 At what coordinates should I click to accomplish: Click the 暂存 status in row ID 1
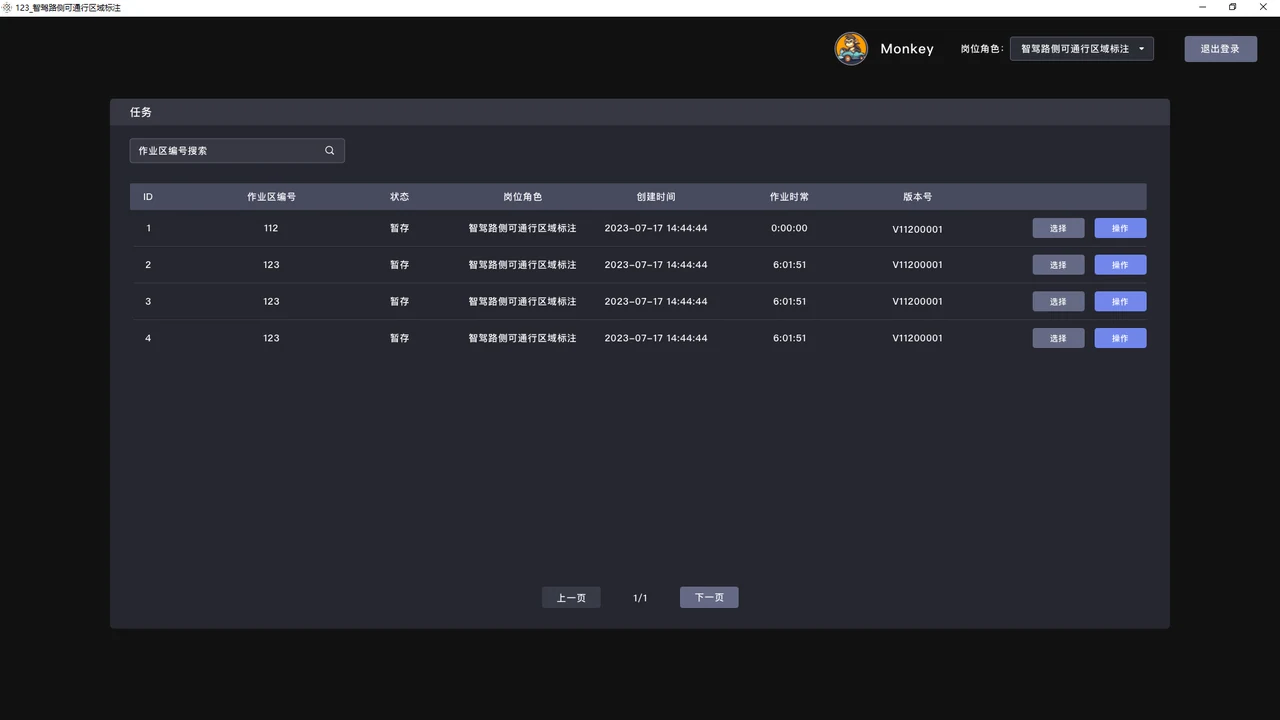pos(399,228)
